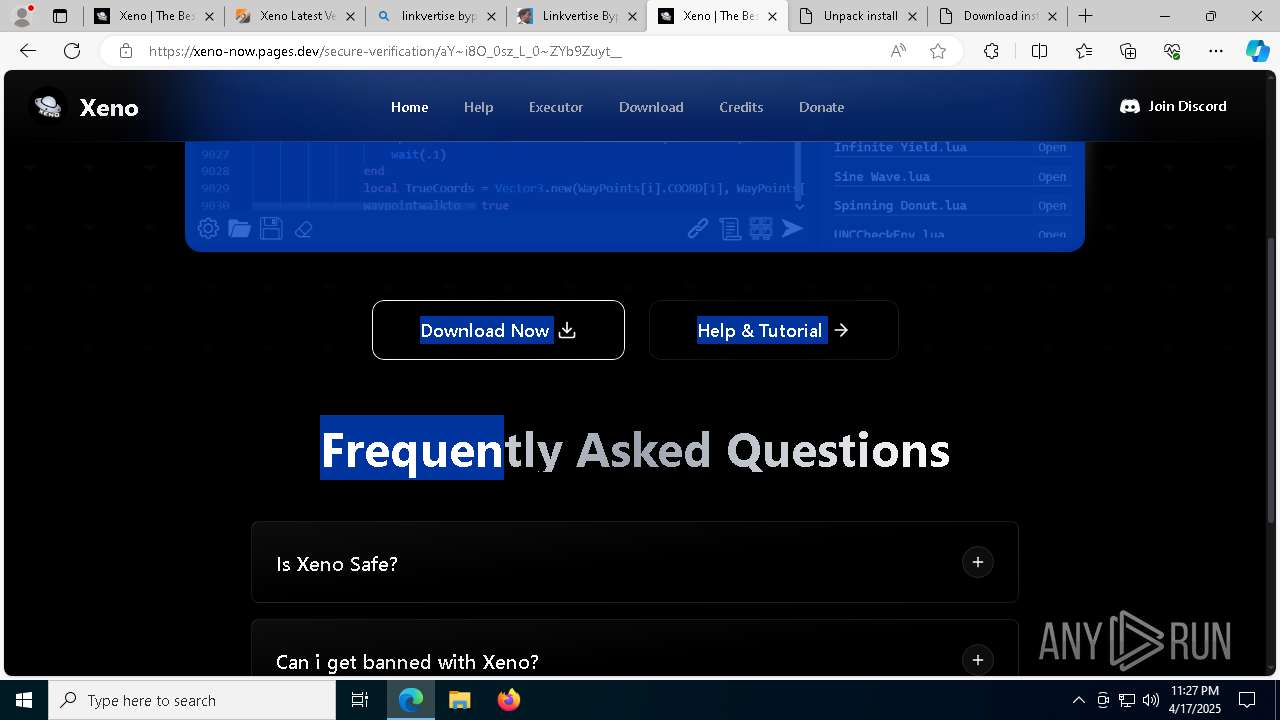Add page to favorites star
Image resolution: width=1280 pixels, height=720 pixels.
938,51
